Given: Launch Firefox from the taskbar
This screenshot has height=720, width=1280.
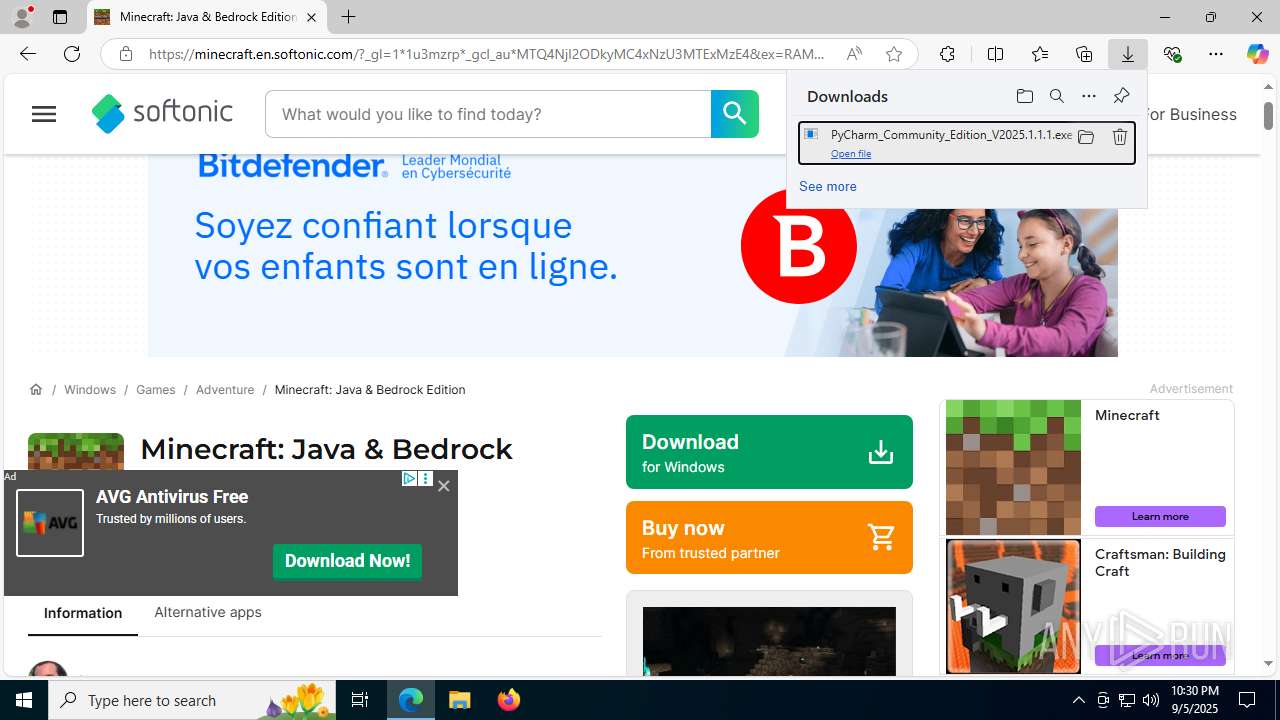Looking at the screenshot, I should click(509, 700).
